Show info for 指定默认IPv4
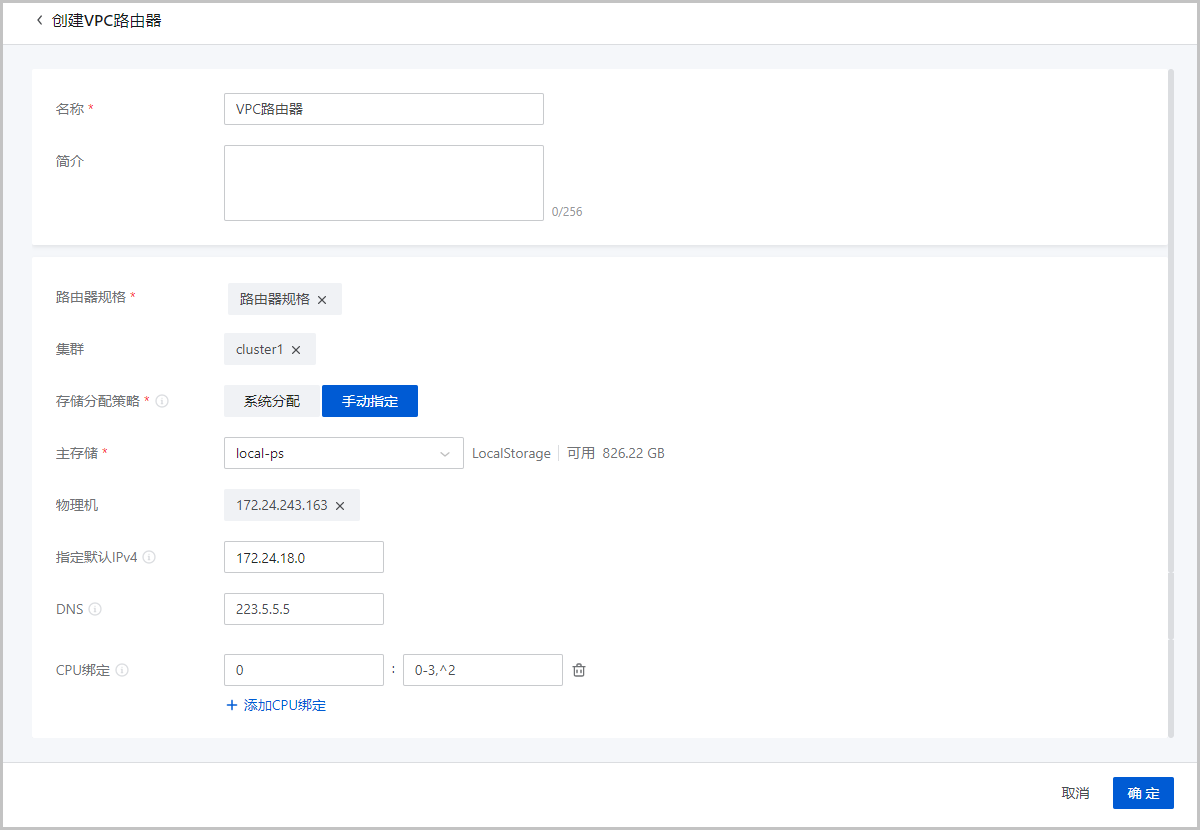This screenshot has height=830, width=1200. pyautogui.click(x=149, y=557)
